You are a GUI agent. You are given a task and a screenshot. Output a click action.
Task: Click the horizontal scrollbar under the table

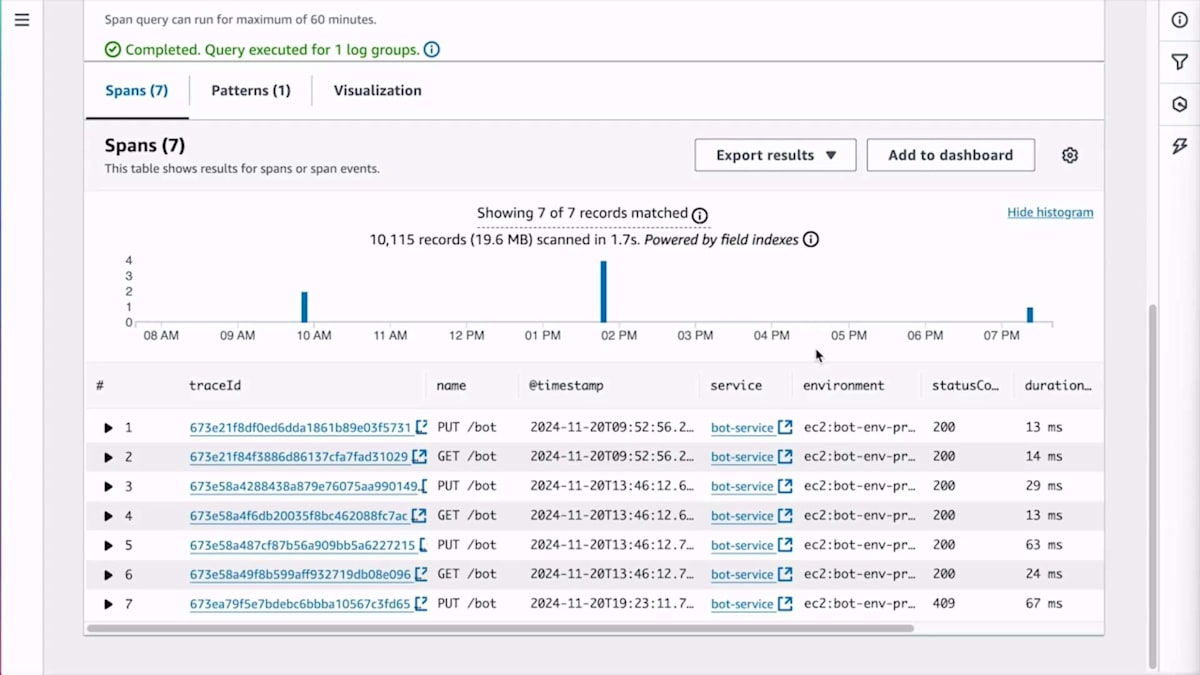(500, 629)
